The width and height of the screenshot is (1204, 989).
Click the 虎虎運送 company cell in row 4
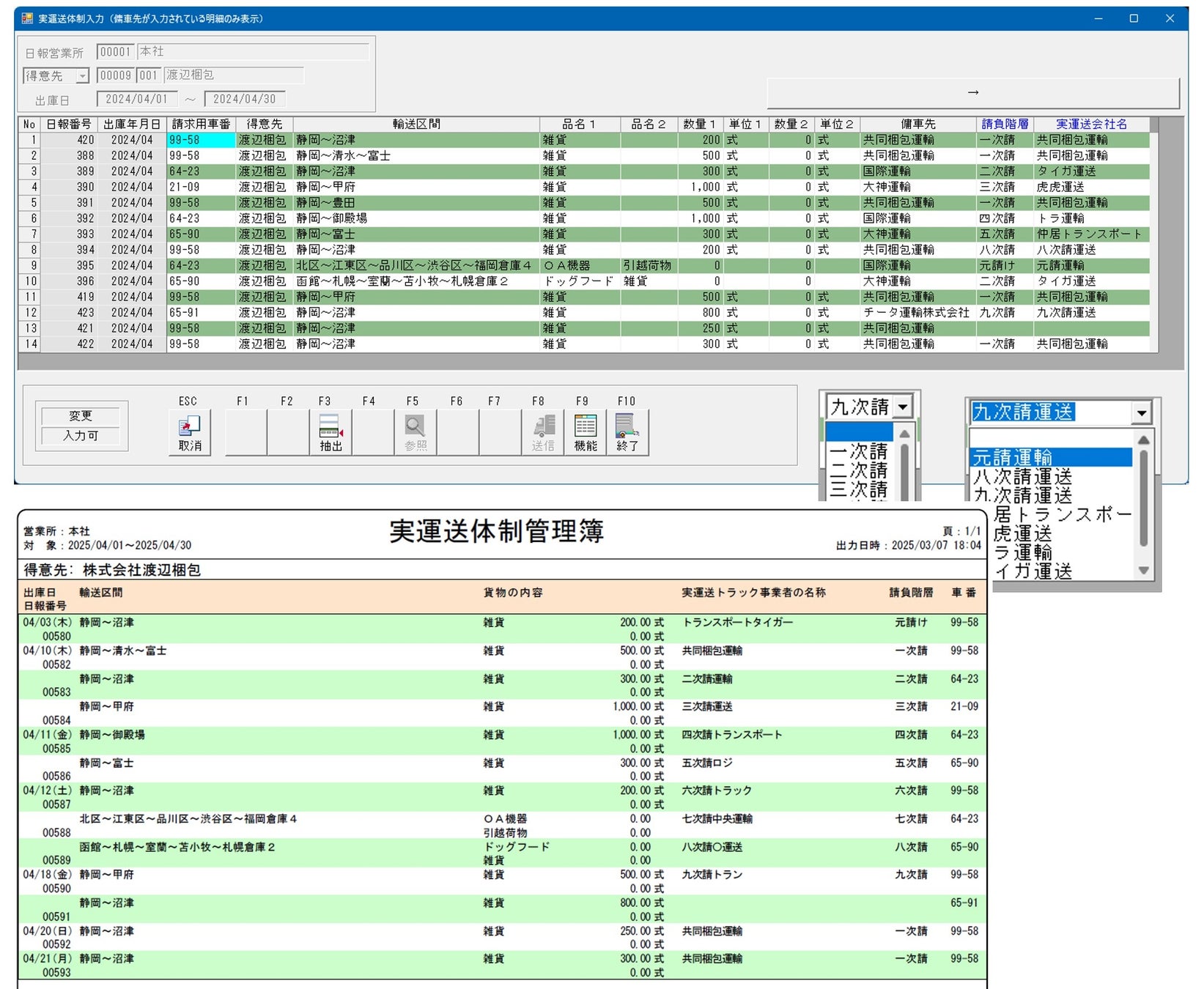pos(1092,187)
